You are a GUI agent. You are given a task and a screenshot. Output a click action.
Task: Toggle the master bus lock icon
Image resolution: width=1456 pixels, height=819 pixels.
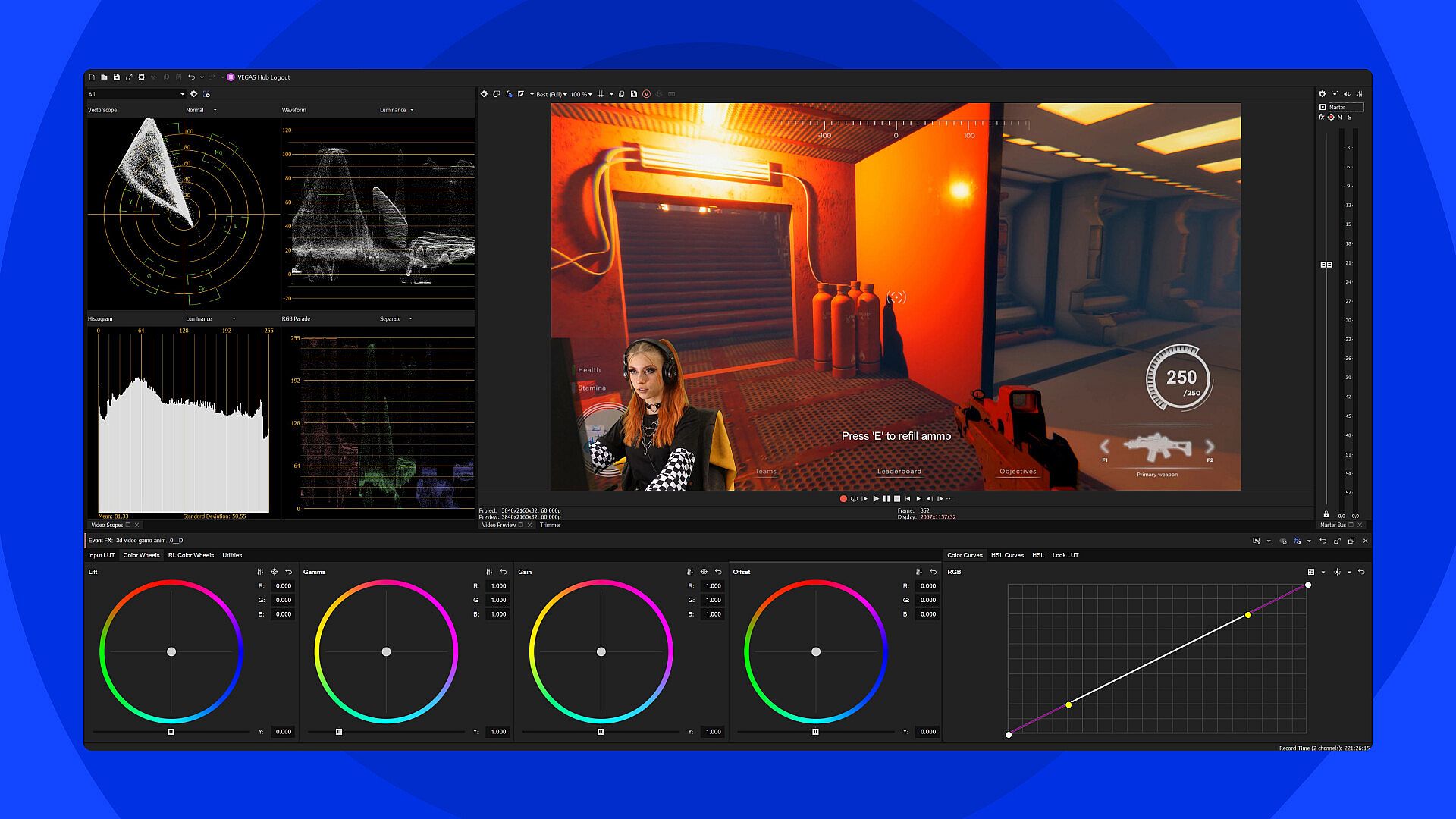(x=1326, y=515)
